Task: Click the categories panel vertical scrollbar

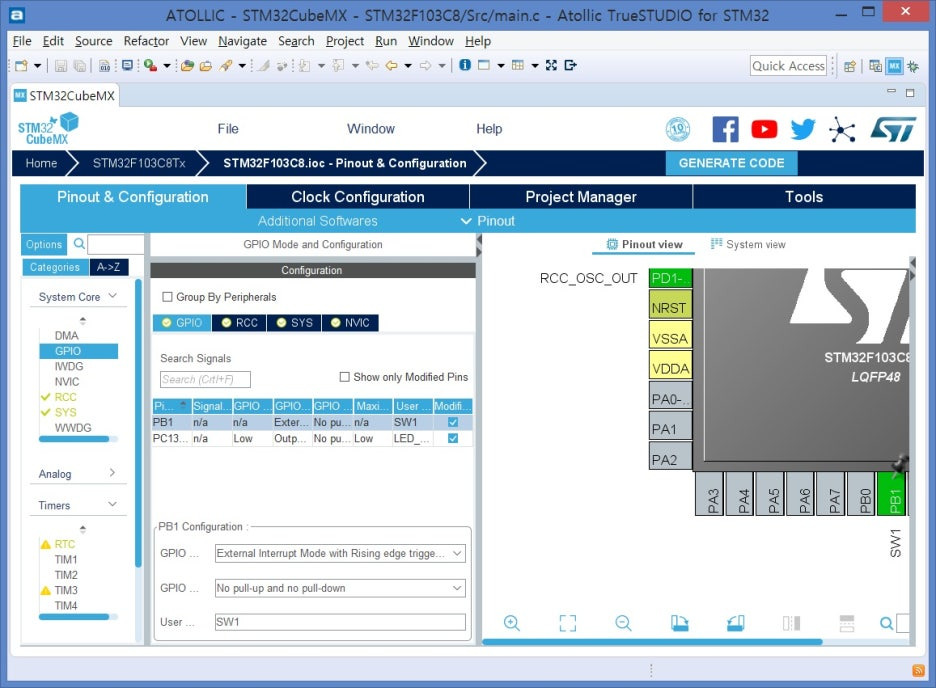Action: (138, 422)
